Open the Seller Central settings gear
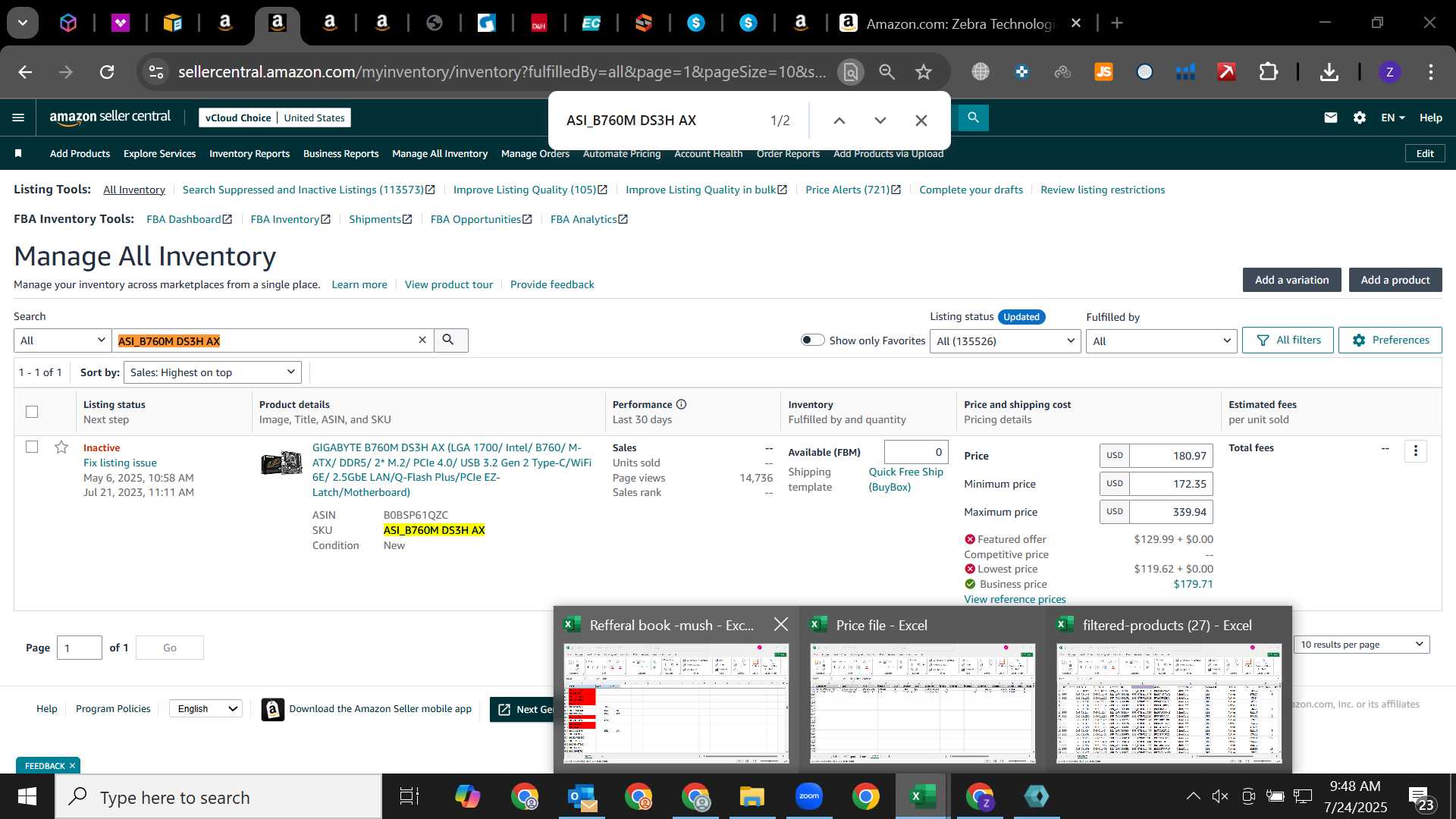 point(1360,118)
